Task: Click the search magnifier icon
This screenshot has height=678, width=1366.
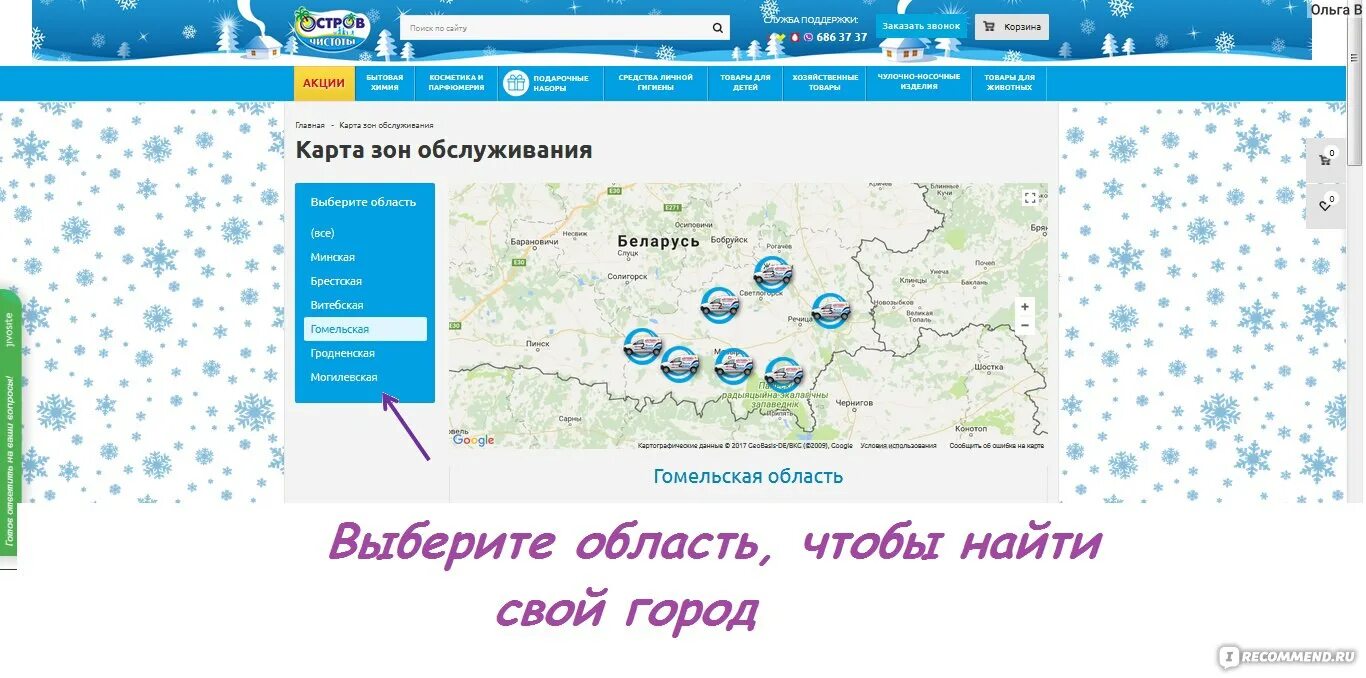Action: (x=717, y=28)
